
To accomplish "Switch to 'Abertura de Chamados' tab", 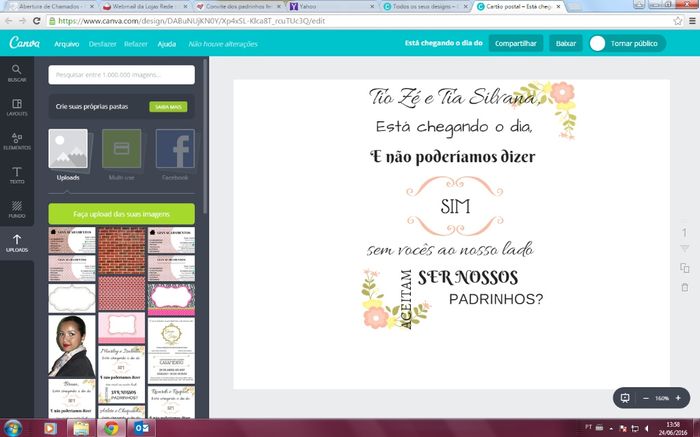I will pos(50,6).
